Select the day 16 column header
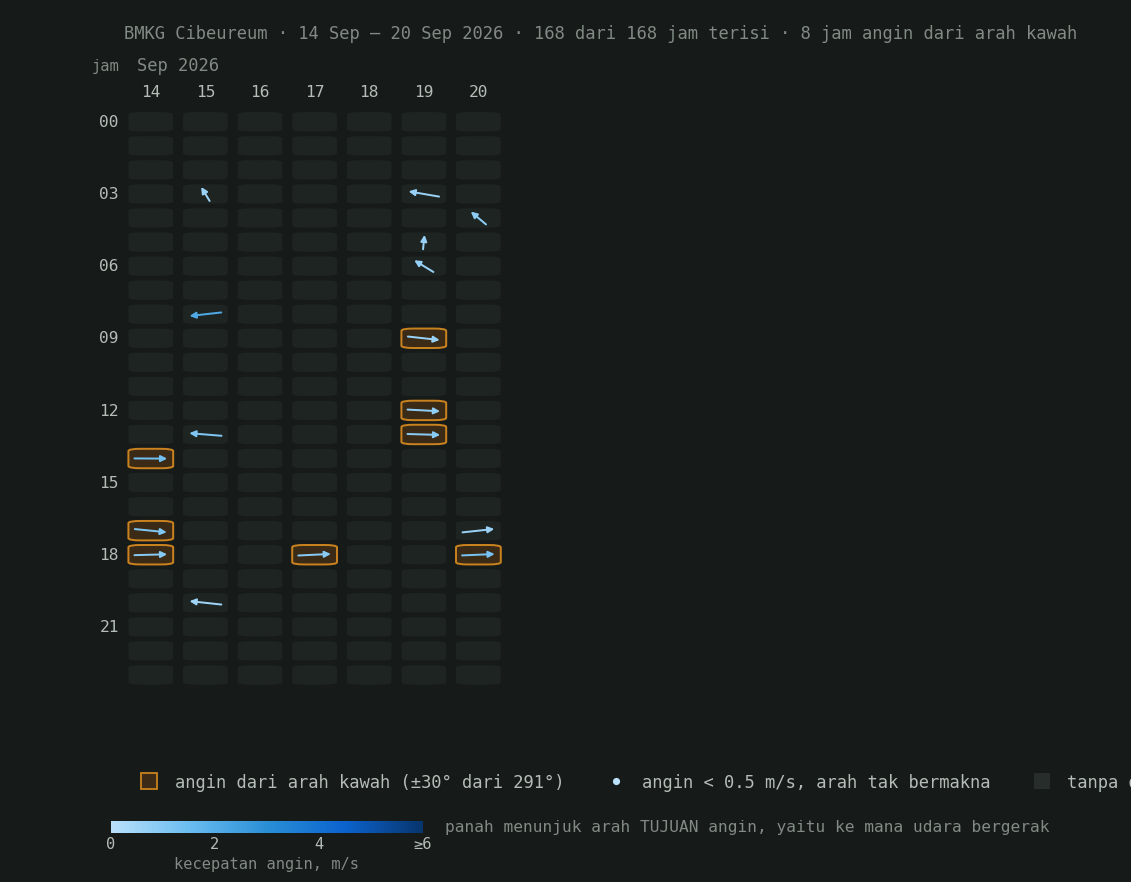Image resolution: width=1131 pixels, height=882 pixels. (260, 92)
